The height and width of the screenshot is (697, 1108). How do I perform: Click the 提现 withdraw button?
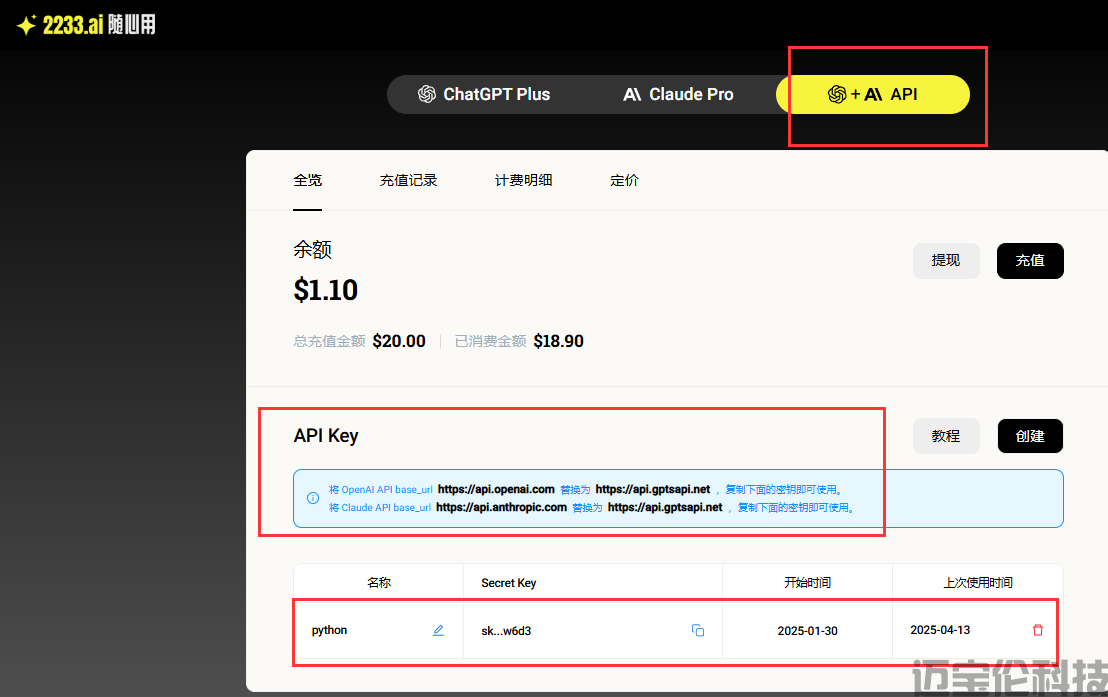point(945,261)
